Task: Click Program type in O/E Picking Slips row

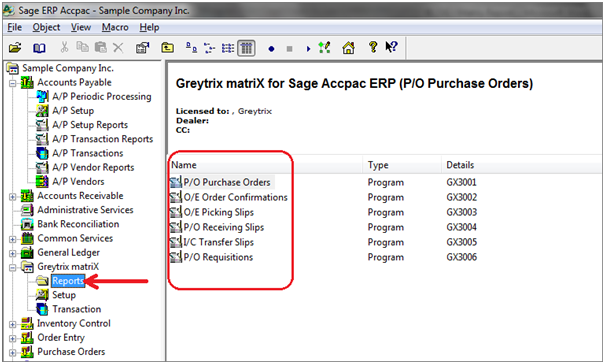Action: coord(385,212)
